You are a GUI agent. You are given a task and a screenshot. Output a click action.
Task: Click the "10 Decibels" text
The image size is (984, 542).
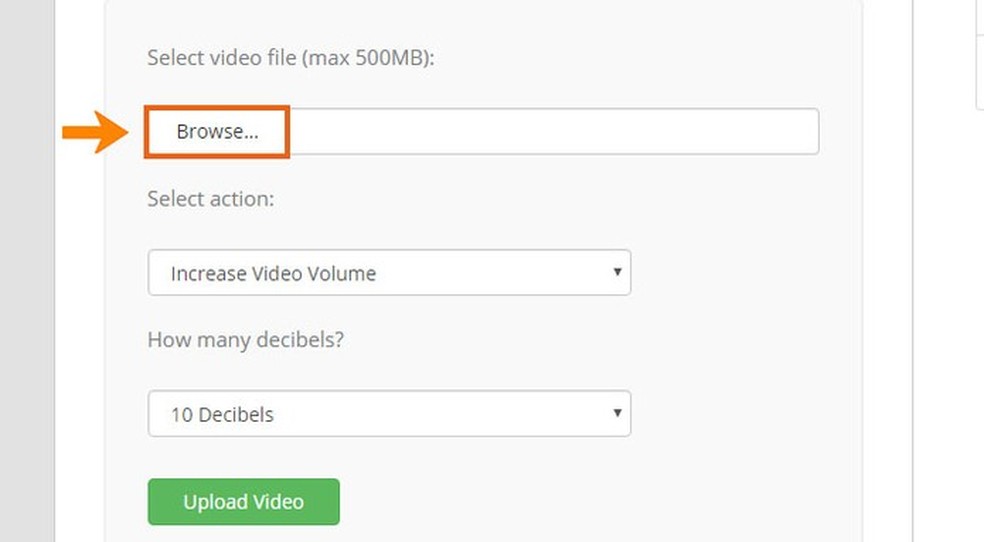(x=222, y=414)
